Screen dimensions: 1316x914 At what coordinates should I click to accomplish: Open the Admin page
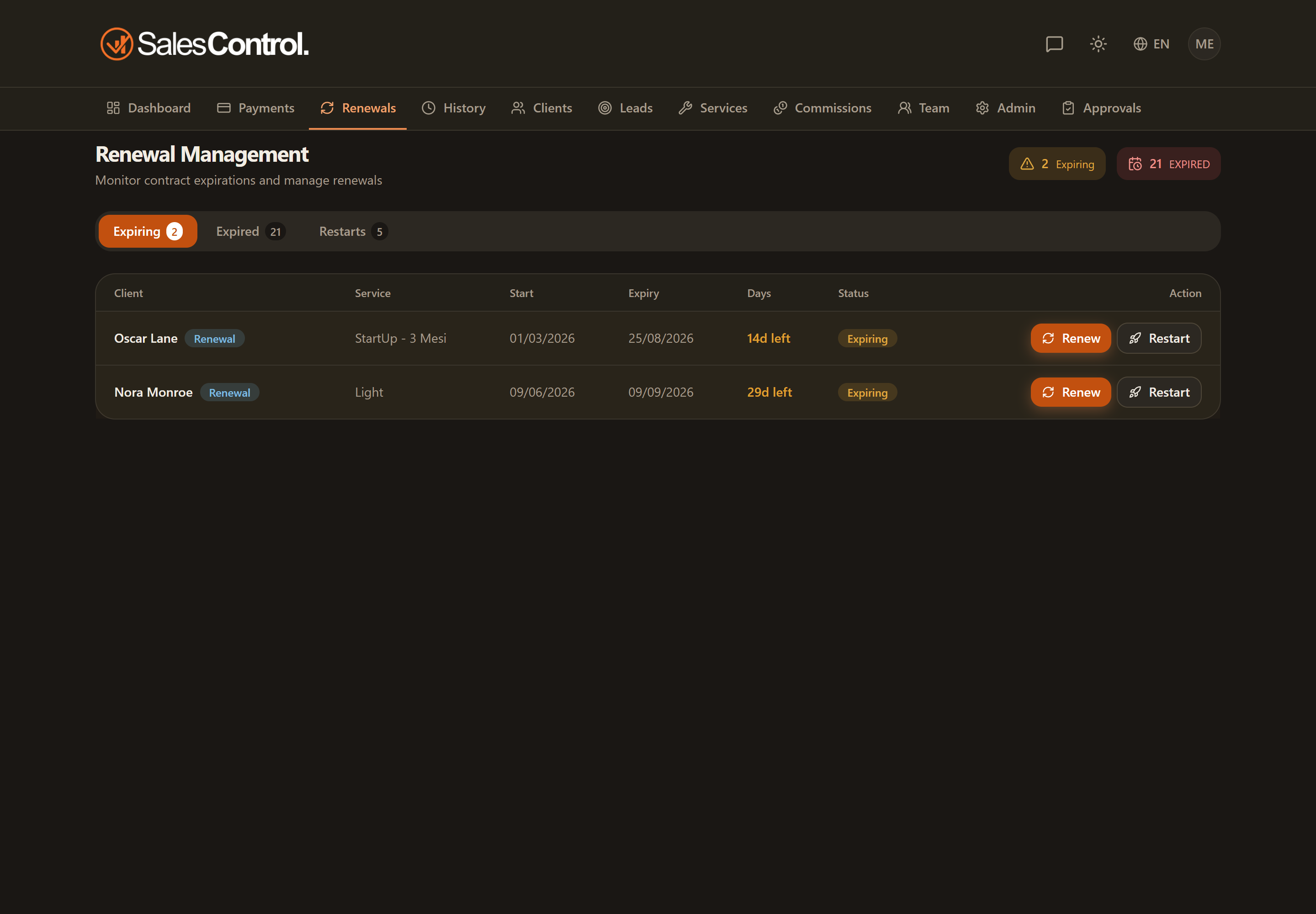point(1005,108)
